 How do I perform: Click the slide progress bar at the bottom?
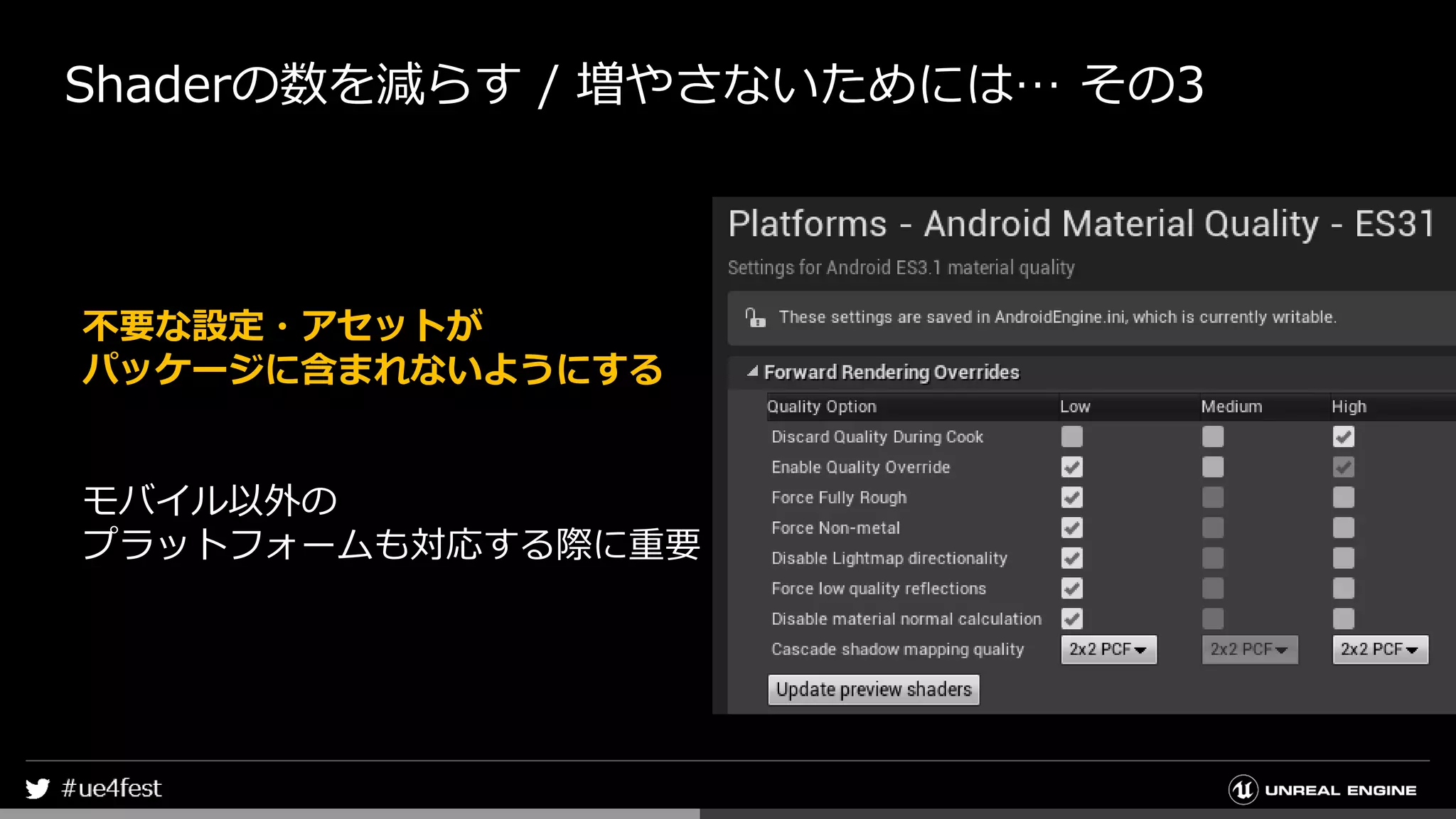728,814
